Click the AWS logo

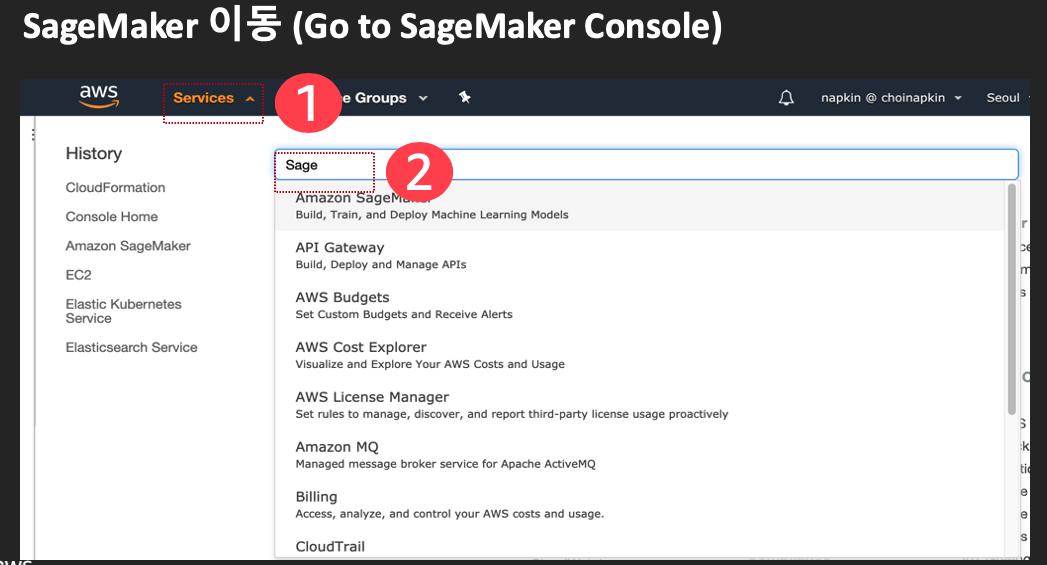pos(99,96)
